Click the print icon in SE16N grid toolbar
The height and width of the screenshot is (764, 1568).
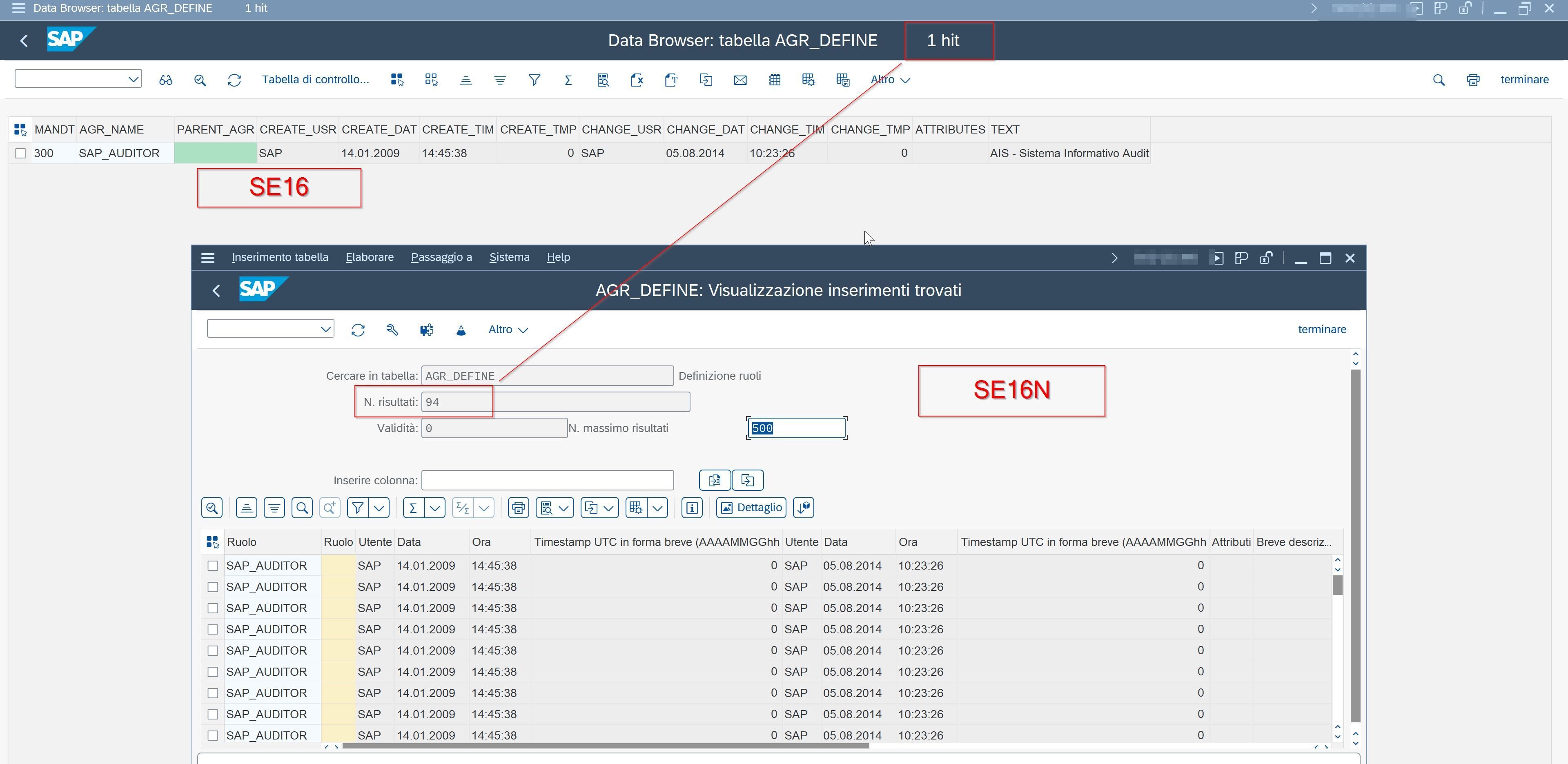click(x=519, y=508)
